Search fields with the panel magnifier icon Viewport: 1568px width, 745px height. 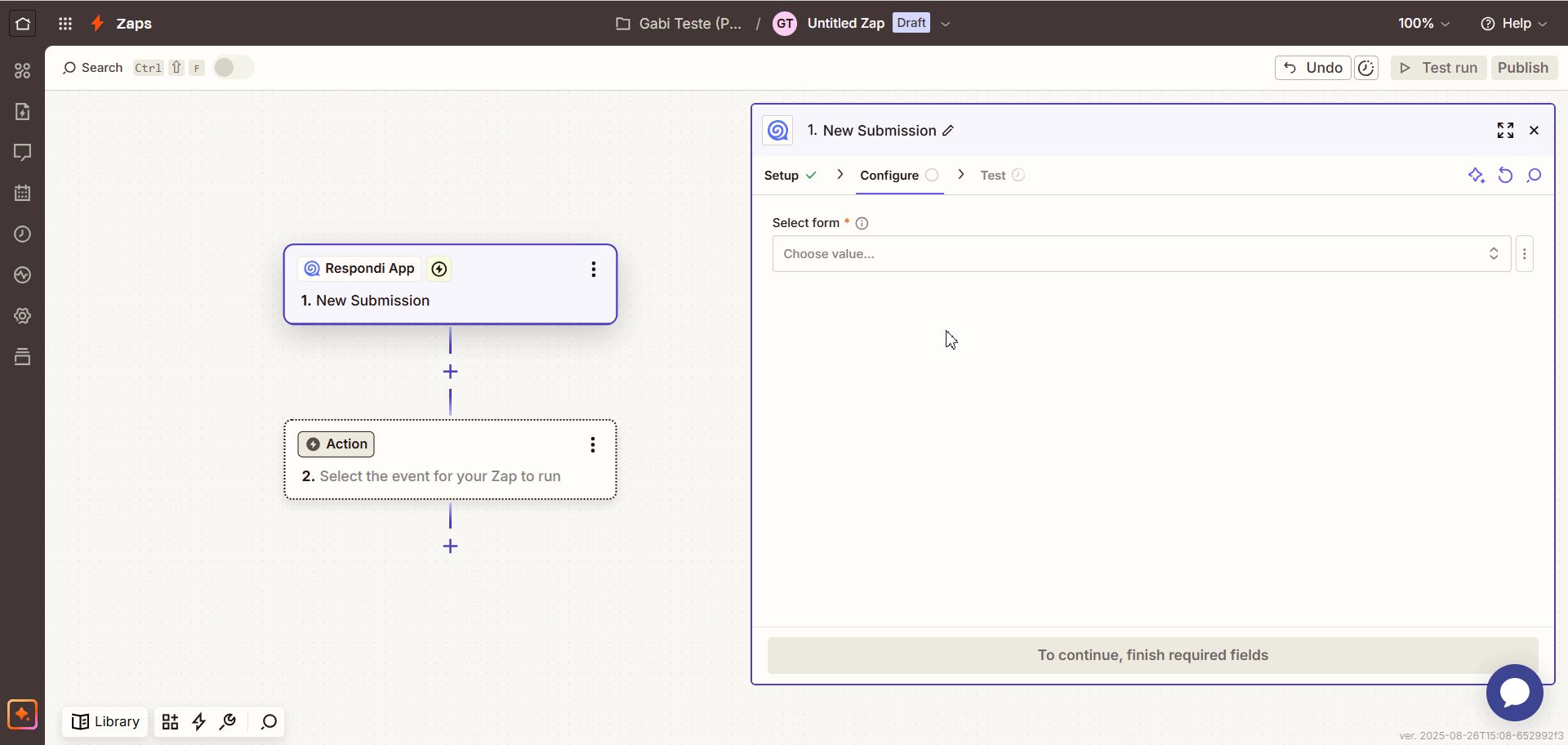(1535, 176)
